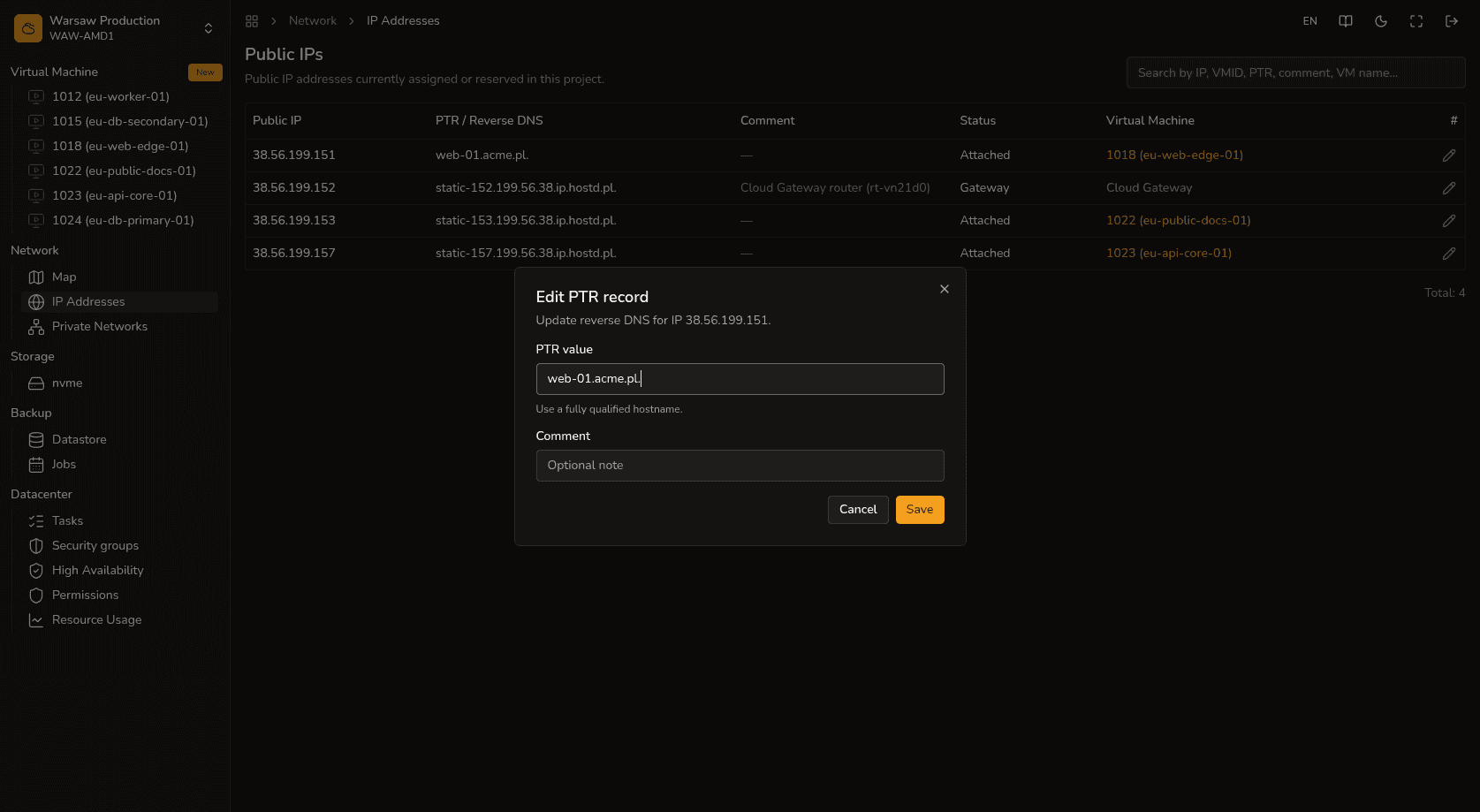Screen dimensions: 1480x812
Task: Open Backup Datastore page
Action: (79, 440)
